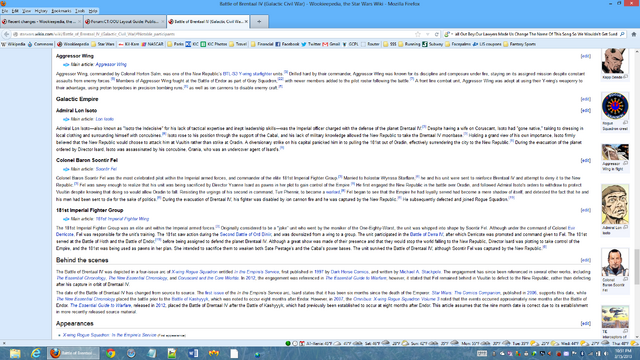
Task: Launch Google Chrome from the taskbar
Action: tap(111, 353)
